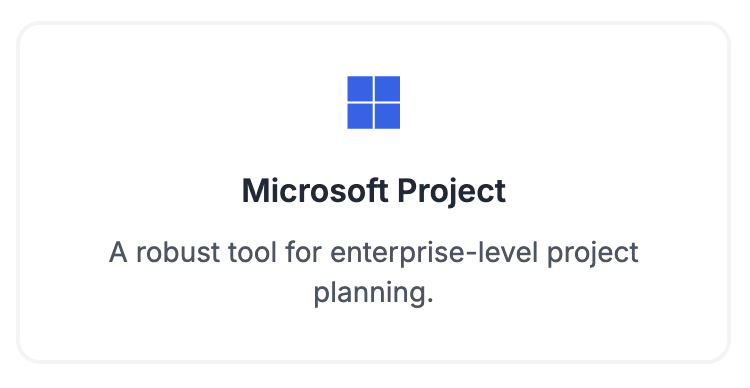Click the blue Microsoft windows logo icon
Viewport: 750px width, 388px height.
pyautogui.click(x=374, y=102)
